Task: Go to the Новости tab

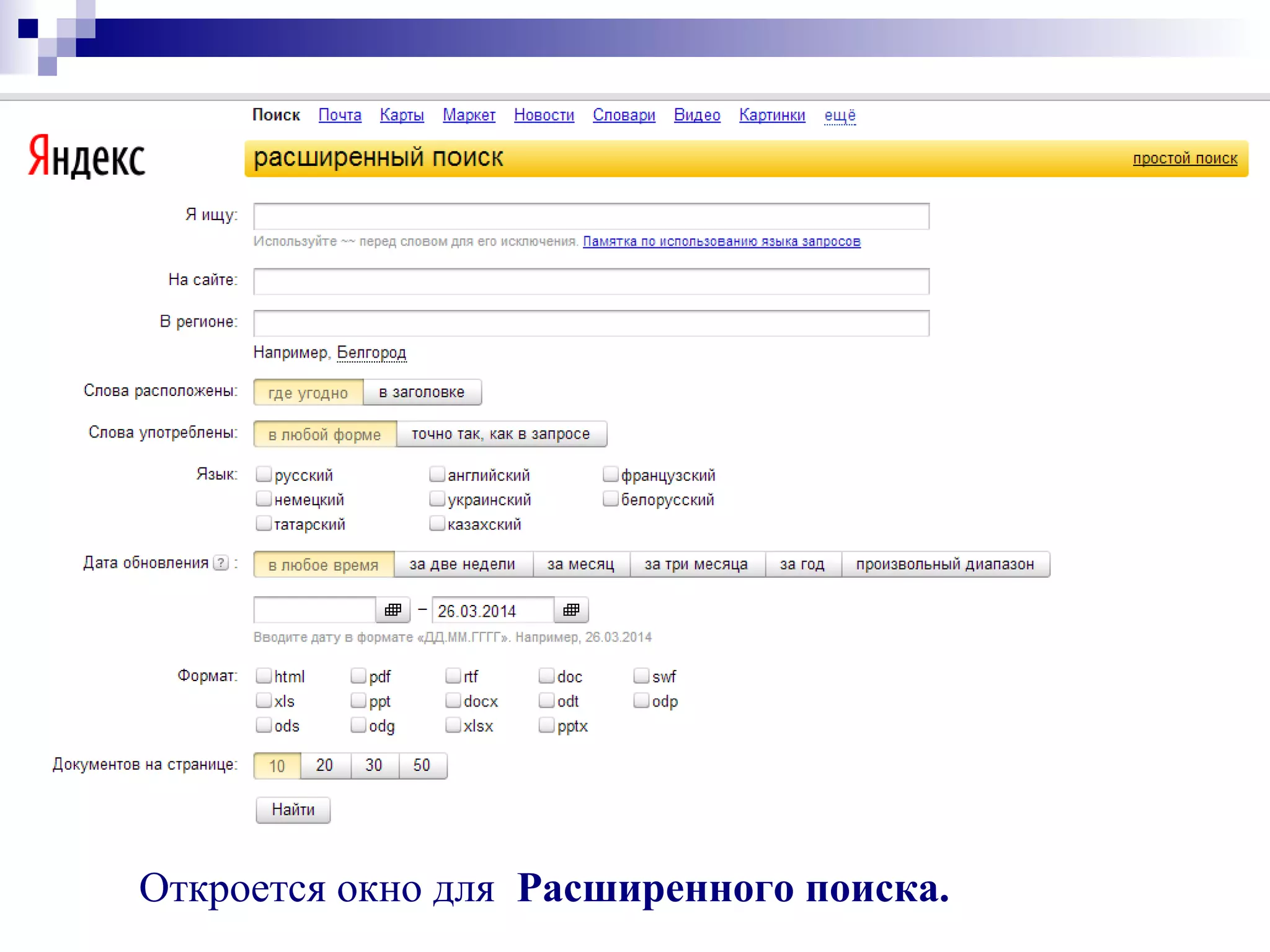Action: (x=544, y=115)
